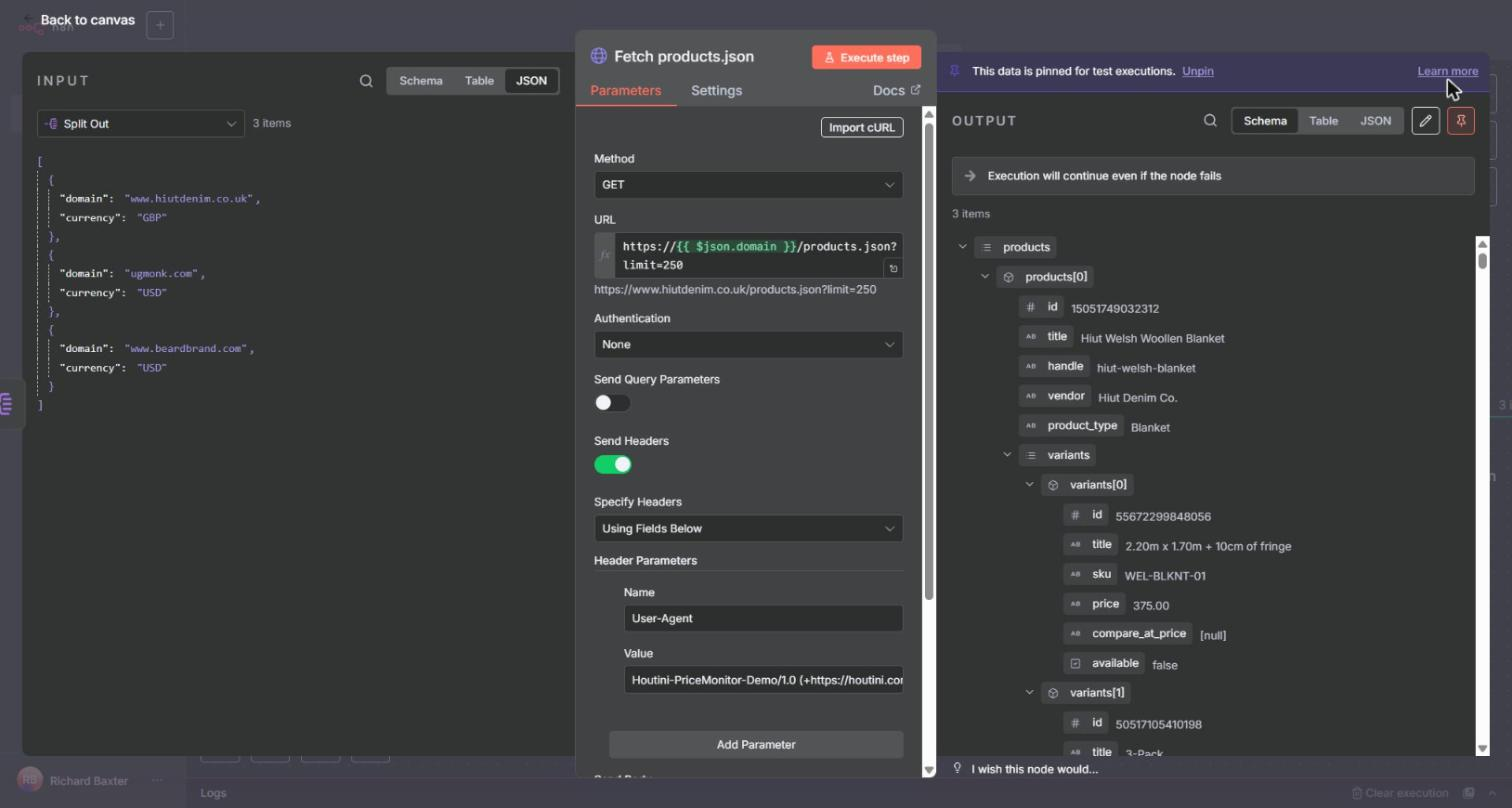Click the pencil edit output icon
Viewport: 1512px width, 808px height.
click(1426, 121)
